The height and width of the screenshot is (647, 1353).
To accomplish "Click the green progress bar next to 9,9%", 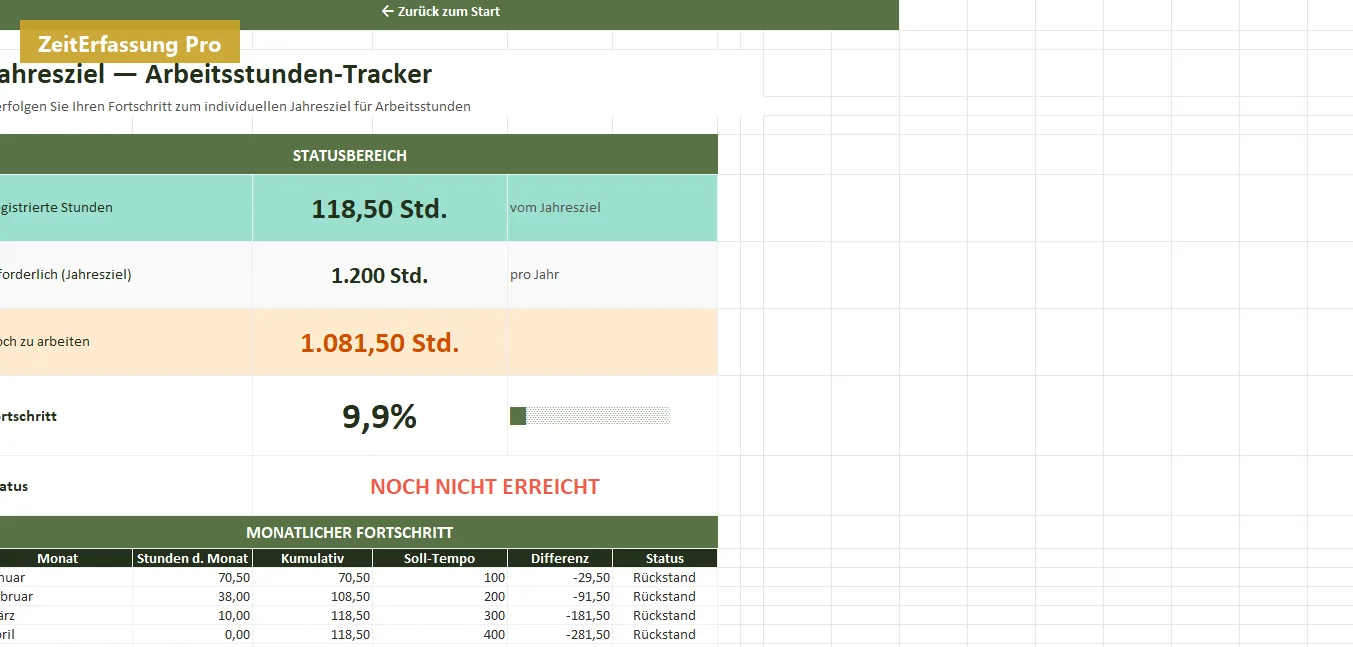I will coord(590,416).
